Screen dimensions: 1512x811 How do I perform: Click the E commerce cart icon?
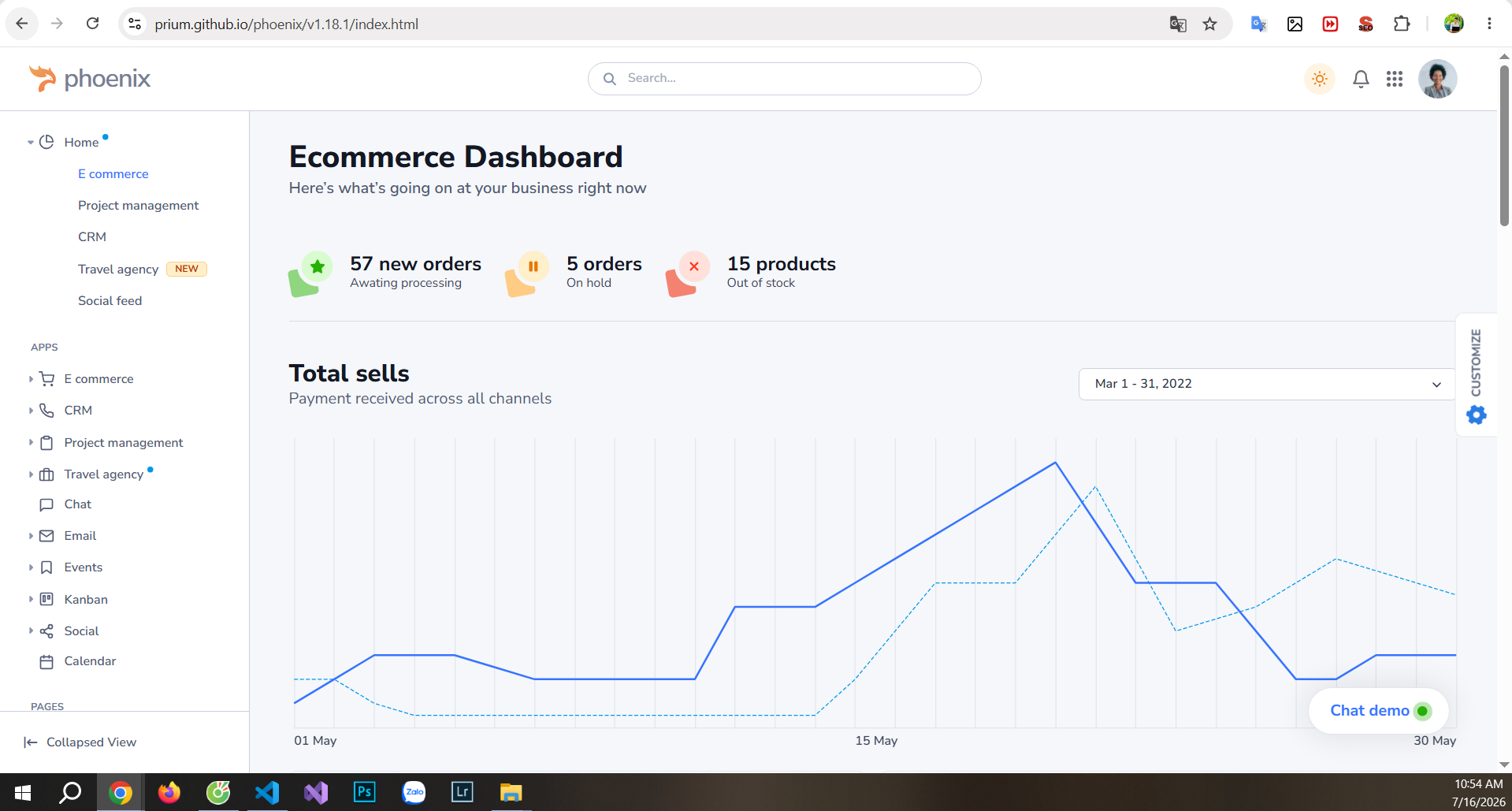pos(46,379)
